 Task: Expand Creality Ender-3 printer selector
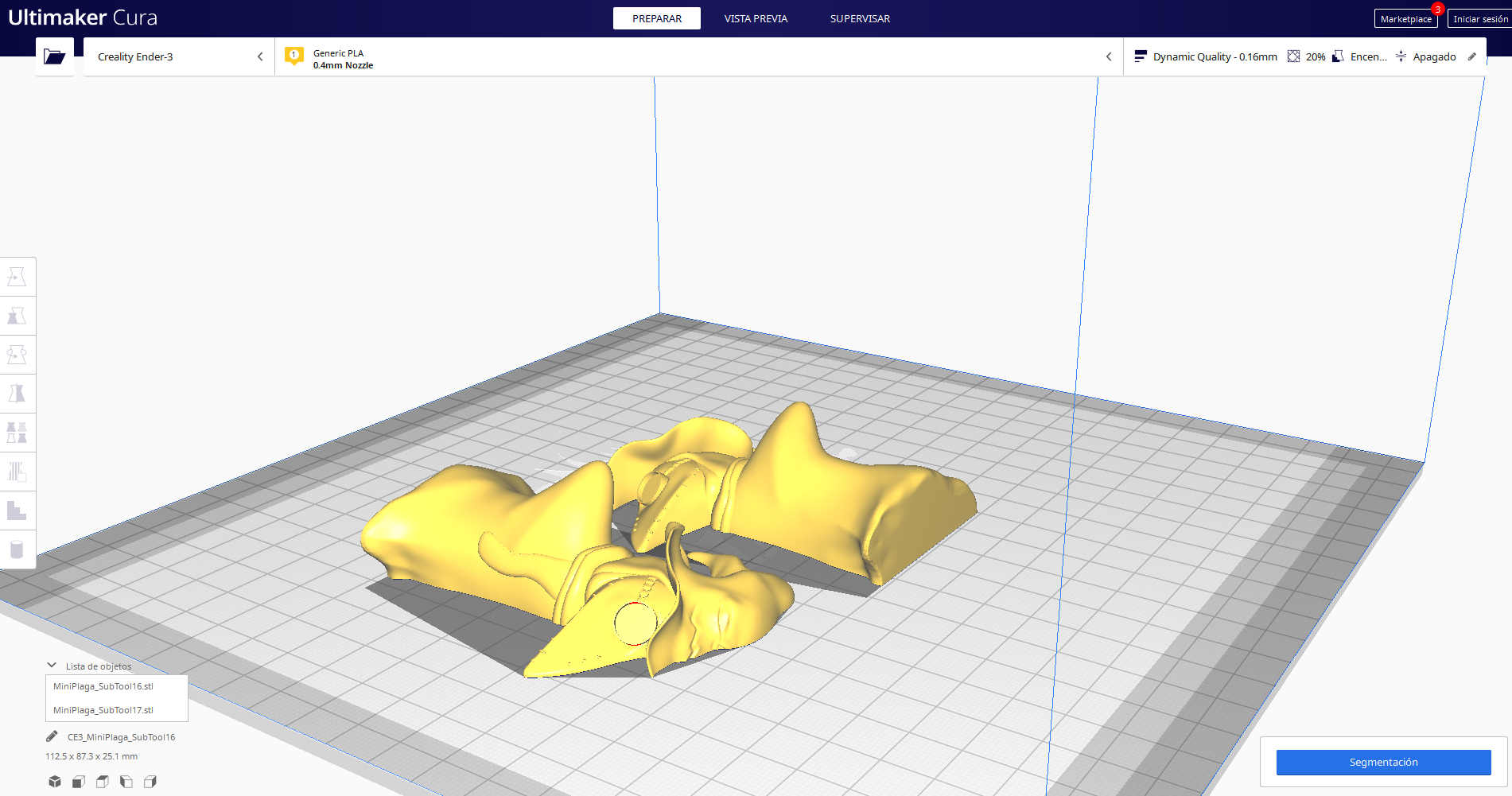179,56
